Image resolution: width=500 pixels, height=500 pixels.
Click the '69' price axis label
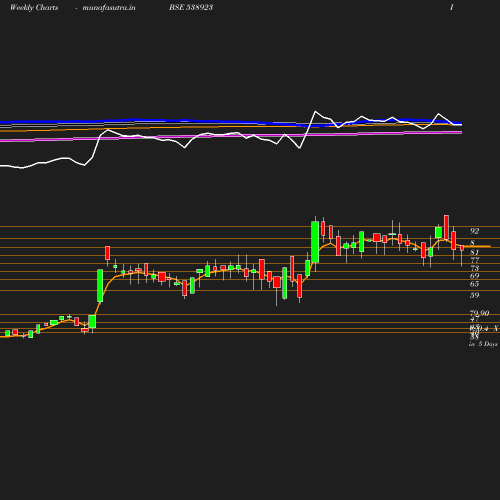point(475,276)
